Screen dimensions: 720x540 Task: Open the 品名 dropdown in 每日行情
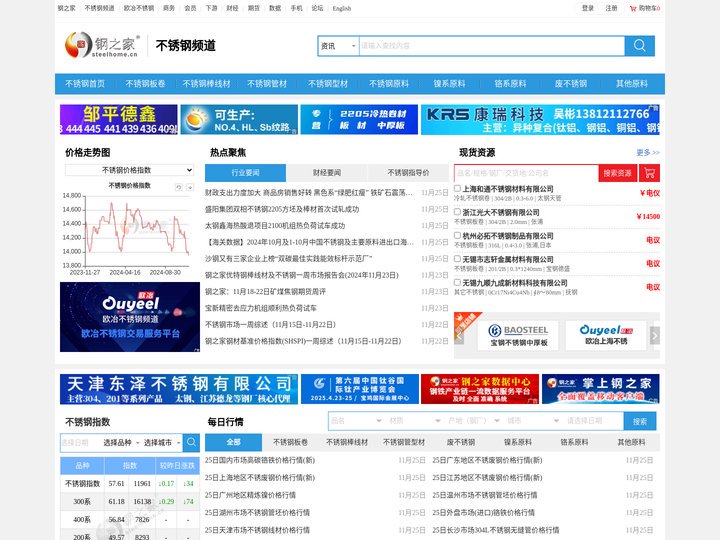356,421
